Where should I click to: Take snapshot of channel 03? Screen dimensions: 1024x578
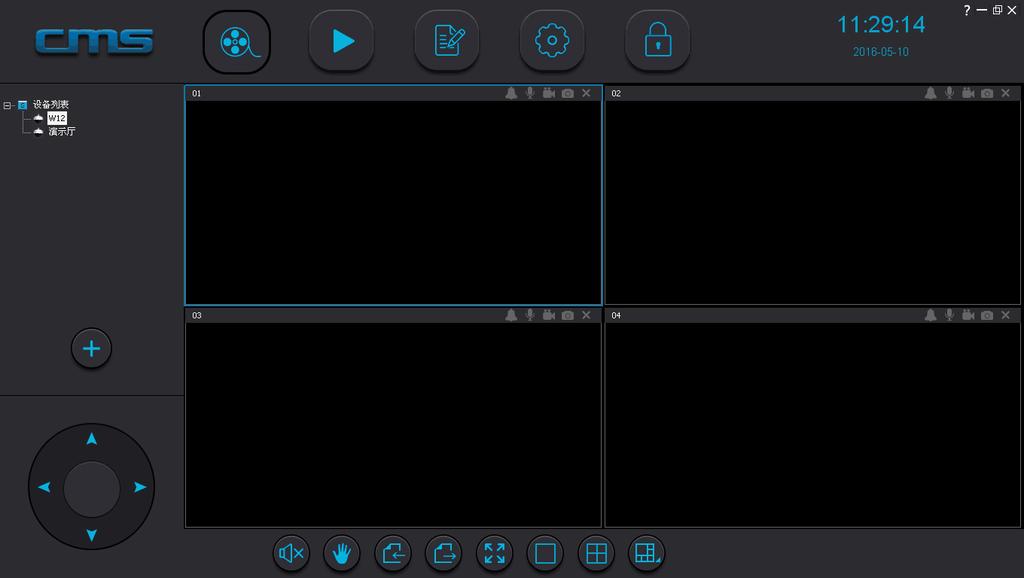(568, 315)
